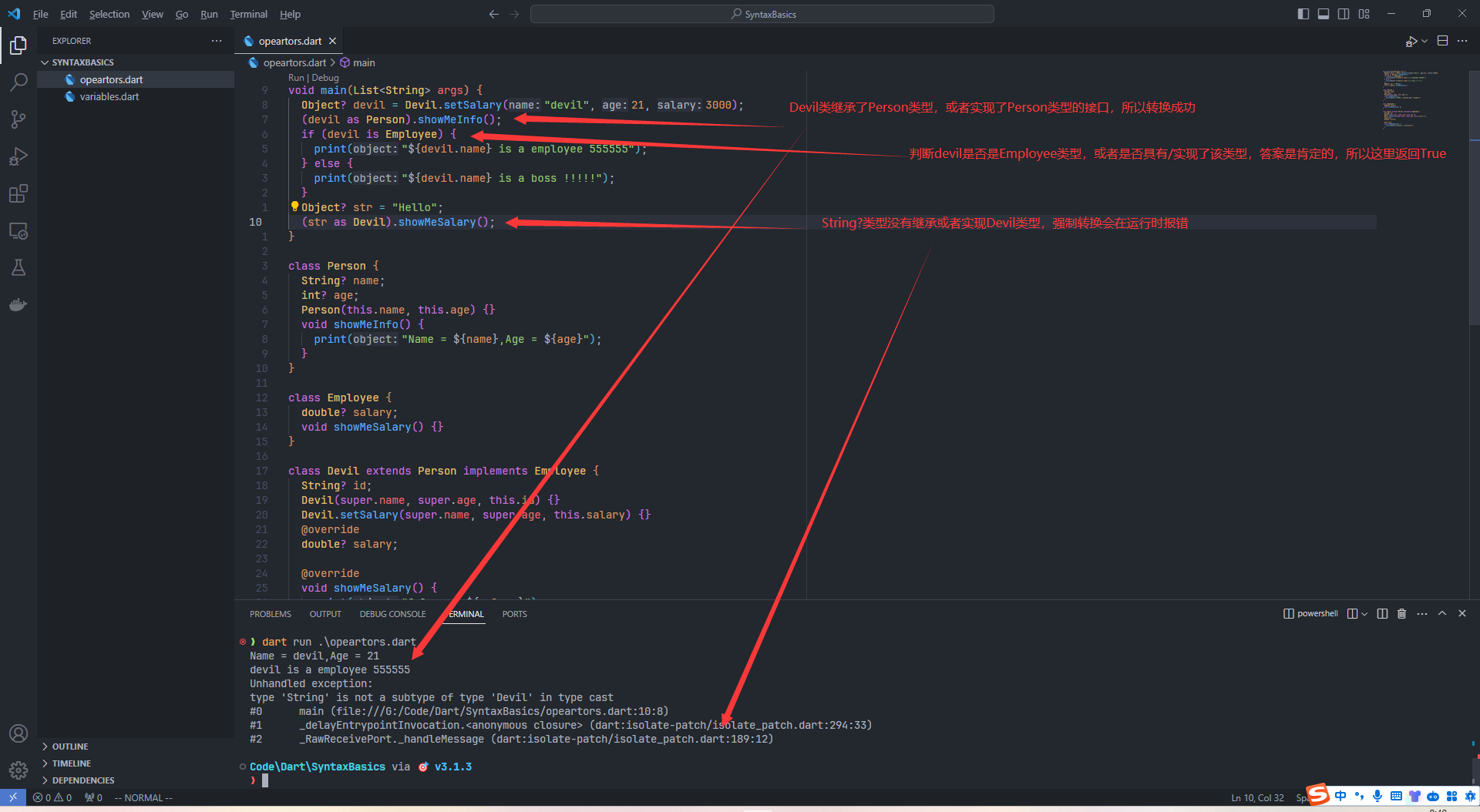Toggle the secondary side bar visibility

pyautogui.click(x=1344, y=14)
